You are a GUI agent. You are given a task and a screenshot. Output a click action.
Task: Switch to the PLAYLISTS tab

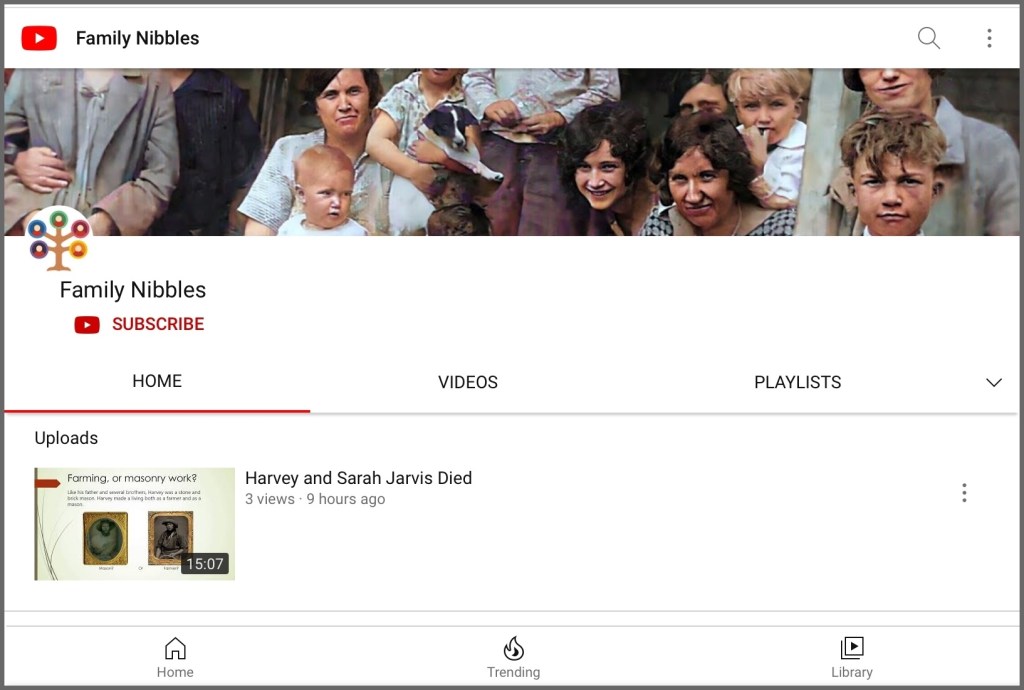click(797, 382)
